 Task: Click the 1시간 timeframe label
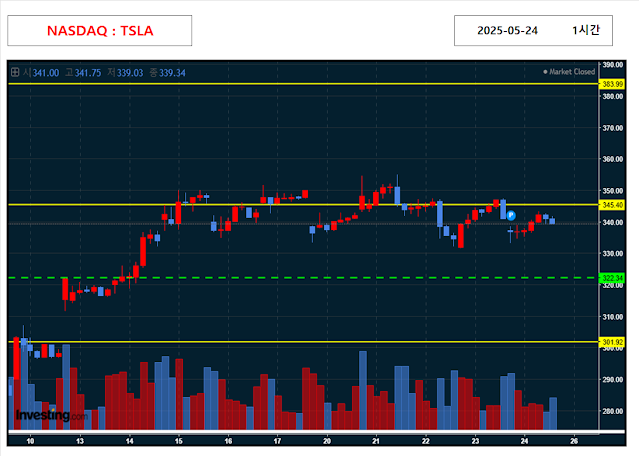[586, 30]
